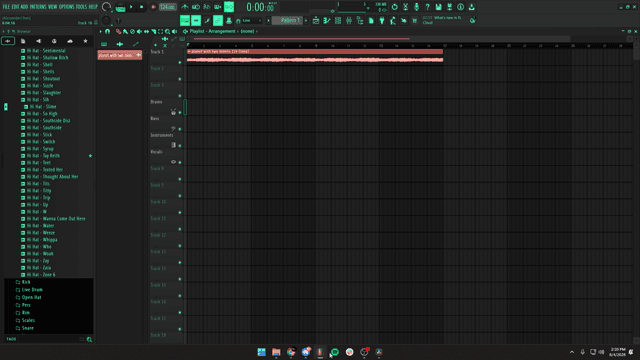640x360 pixels.
Task: Toggle the highlighted loop recording icon
Action: click(x=229, y=7)
